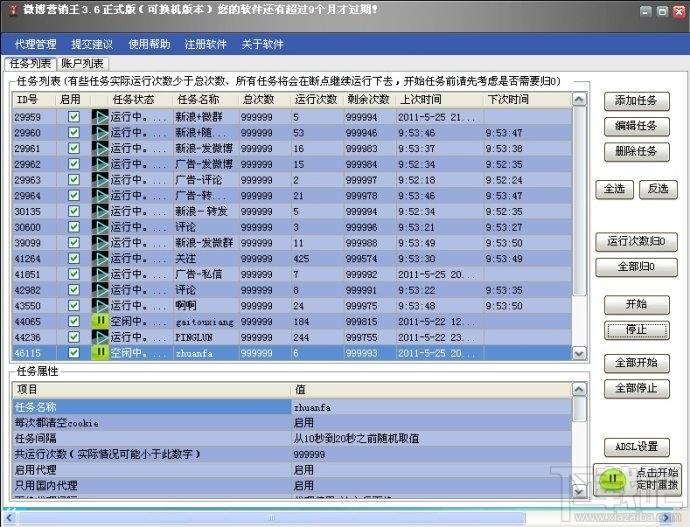The width and height of the screenshot is (690, 527).
Task: Click running status icon for task 30600
Action: point(100,227)
